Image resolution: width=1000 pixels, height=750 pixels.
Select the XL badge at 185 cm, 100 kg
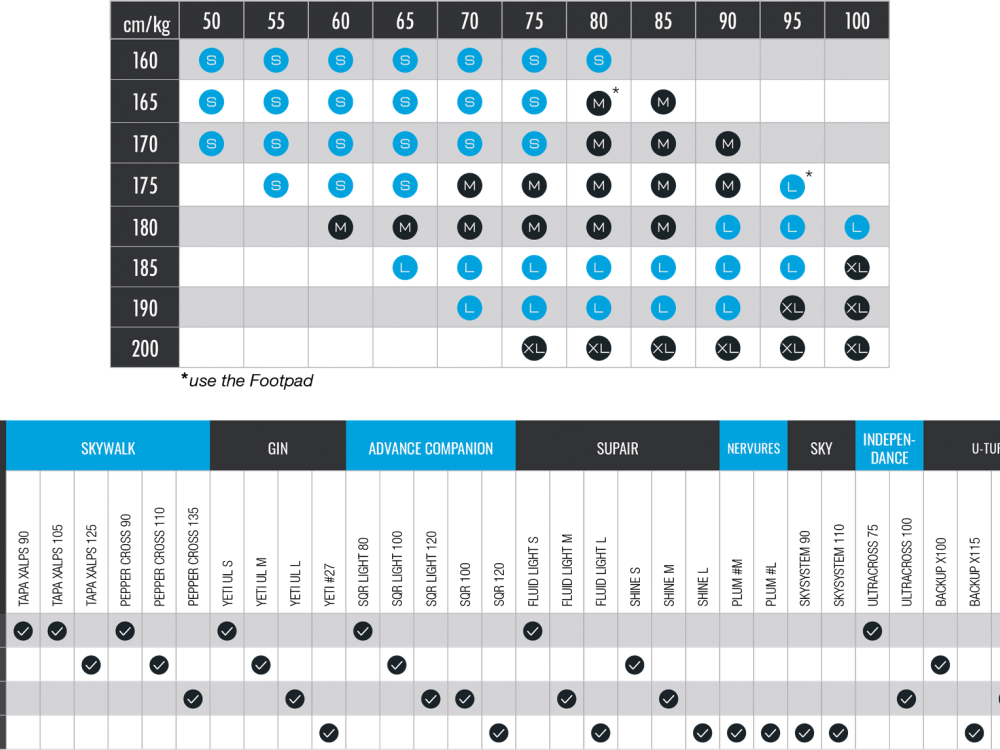coord(856,268)
